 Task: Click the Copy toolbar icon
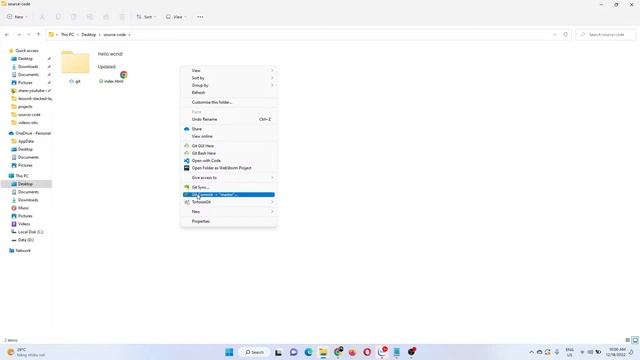coord(58,17)
